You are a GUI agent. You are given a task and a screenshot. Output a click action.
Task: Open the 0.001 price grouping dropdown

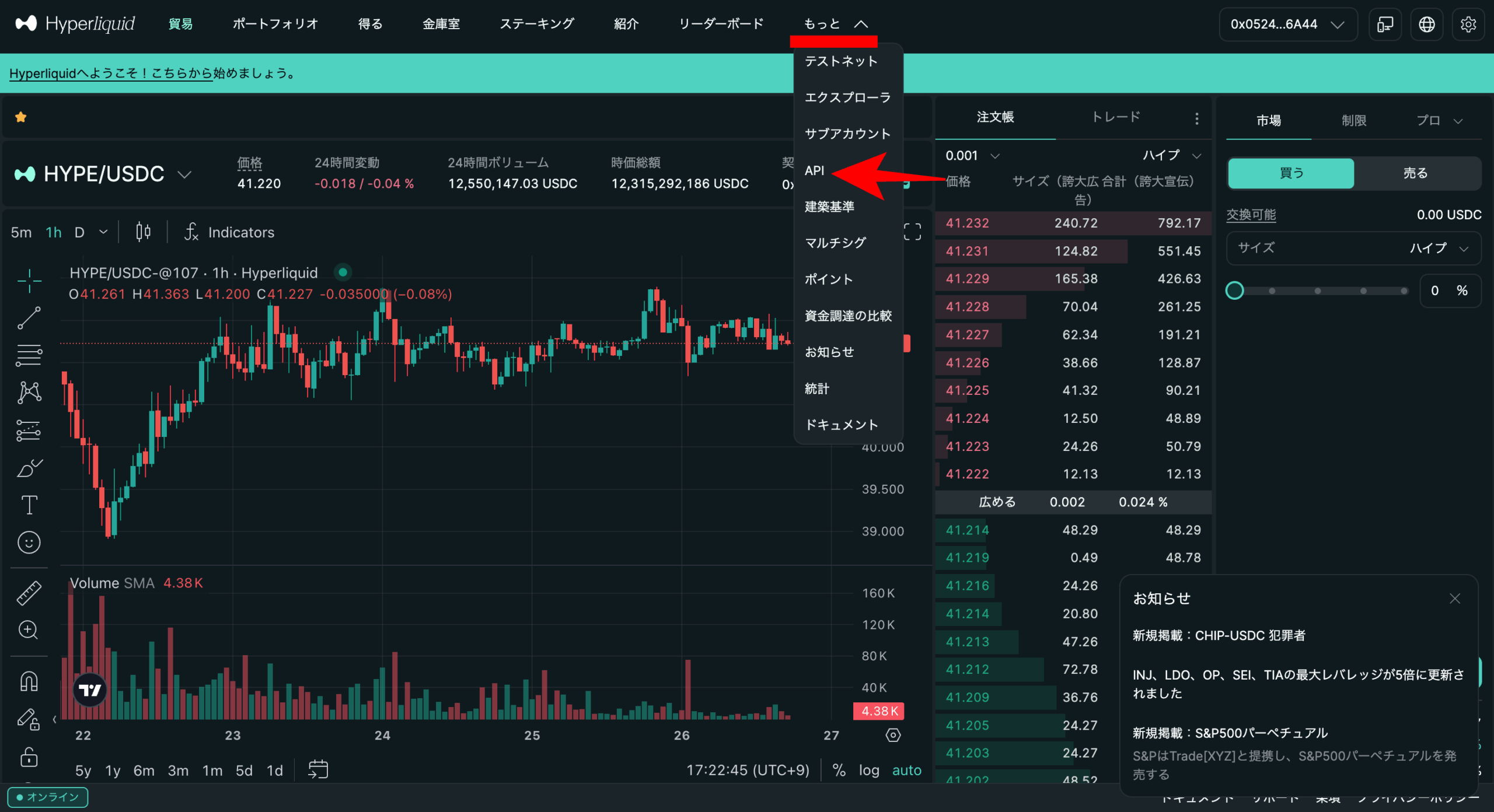[972, 156]
